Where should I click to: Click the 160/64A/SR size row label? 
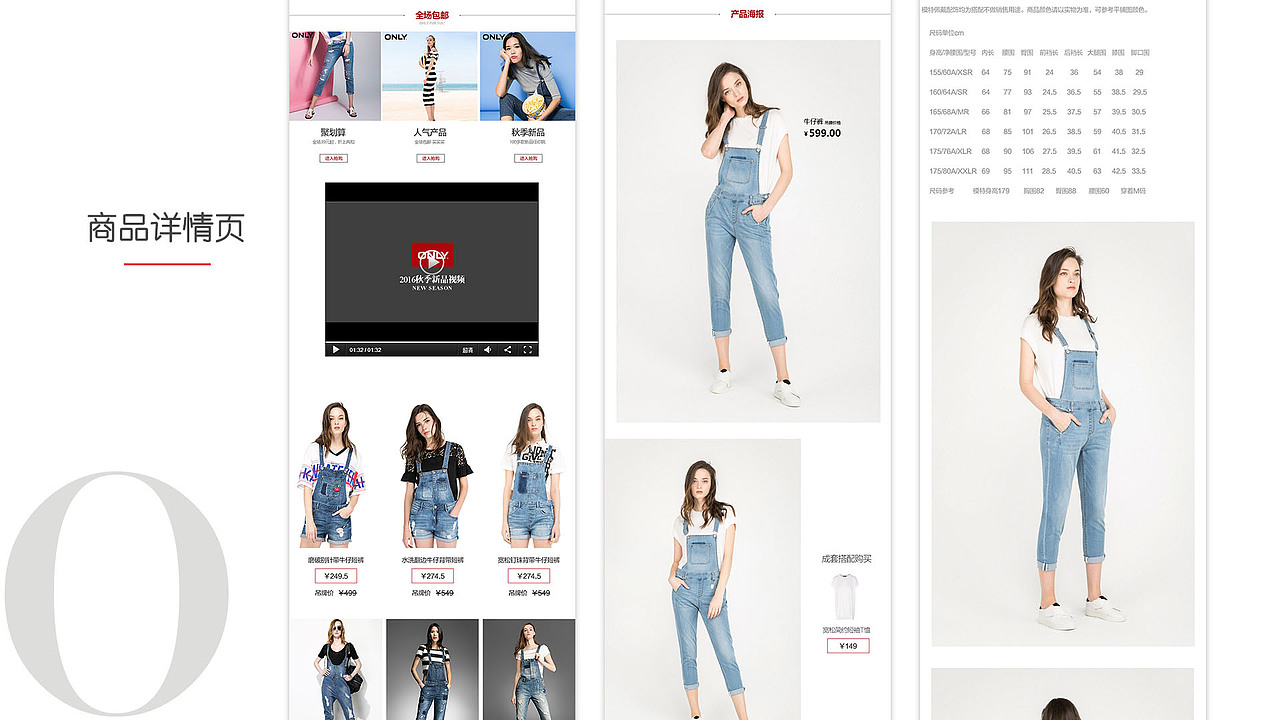pyautogui.click(x=949, y=92)
